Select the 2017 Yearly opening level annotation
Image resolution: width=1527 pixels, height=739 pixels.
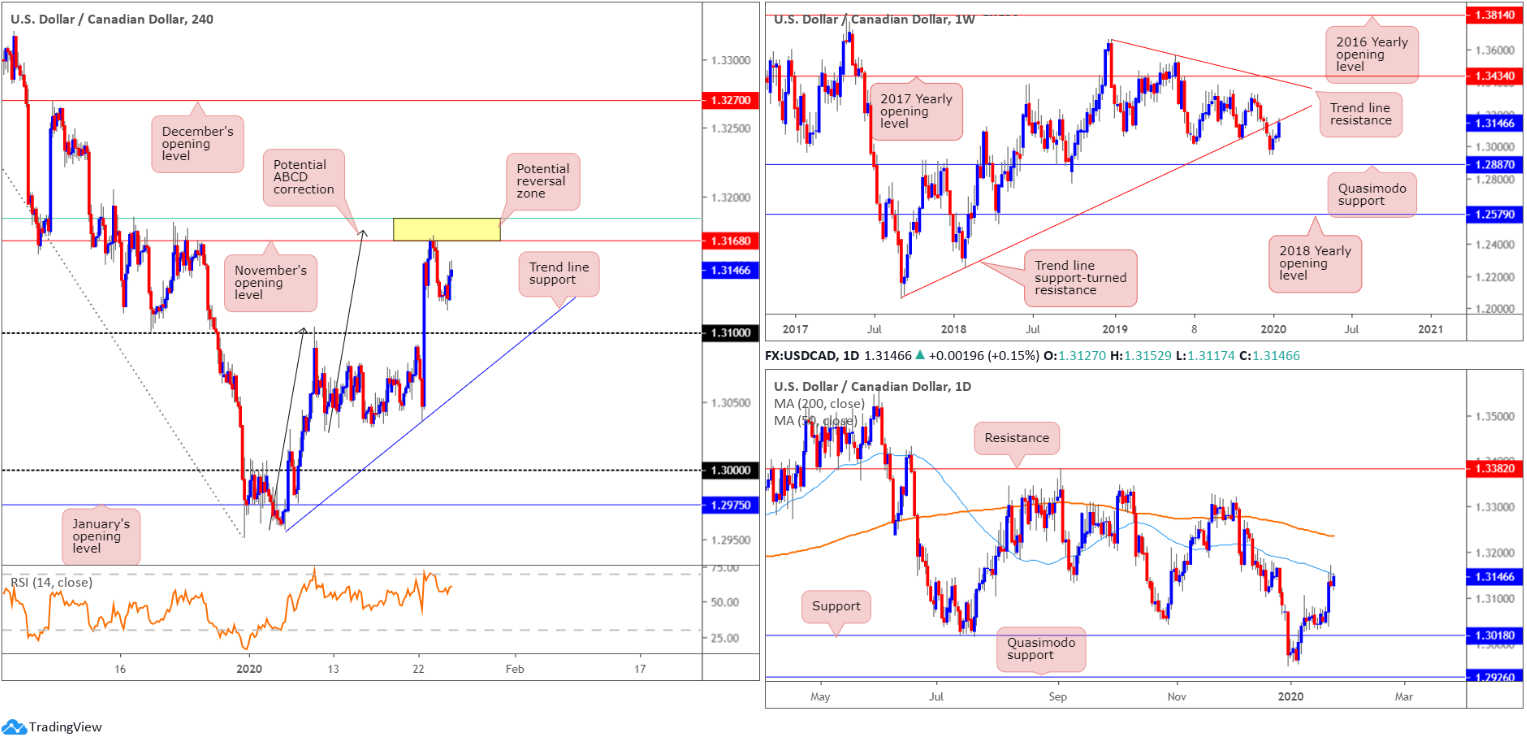[x=917, y=111]
